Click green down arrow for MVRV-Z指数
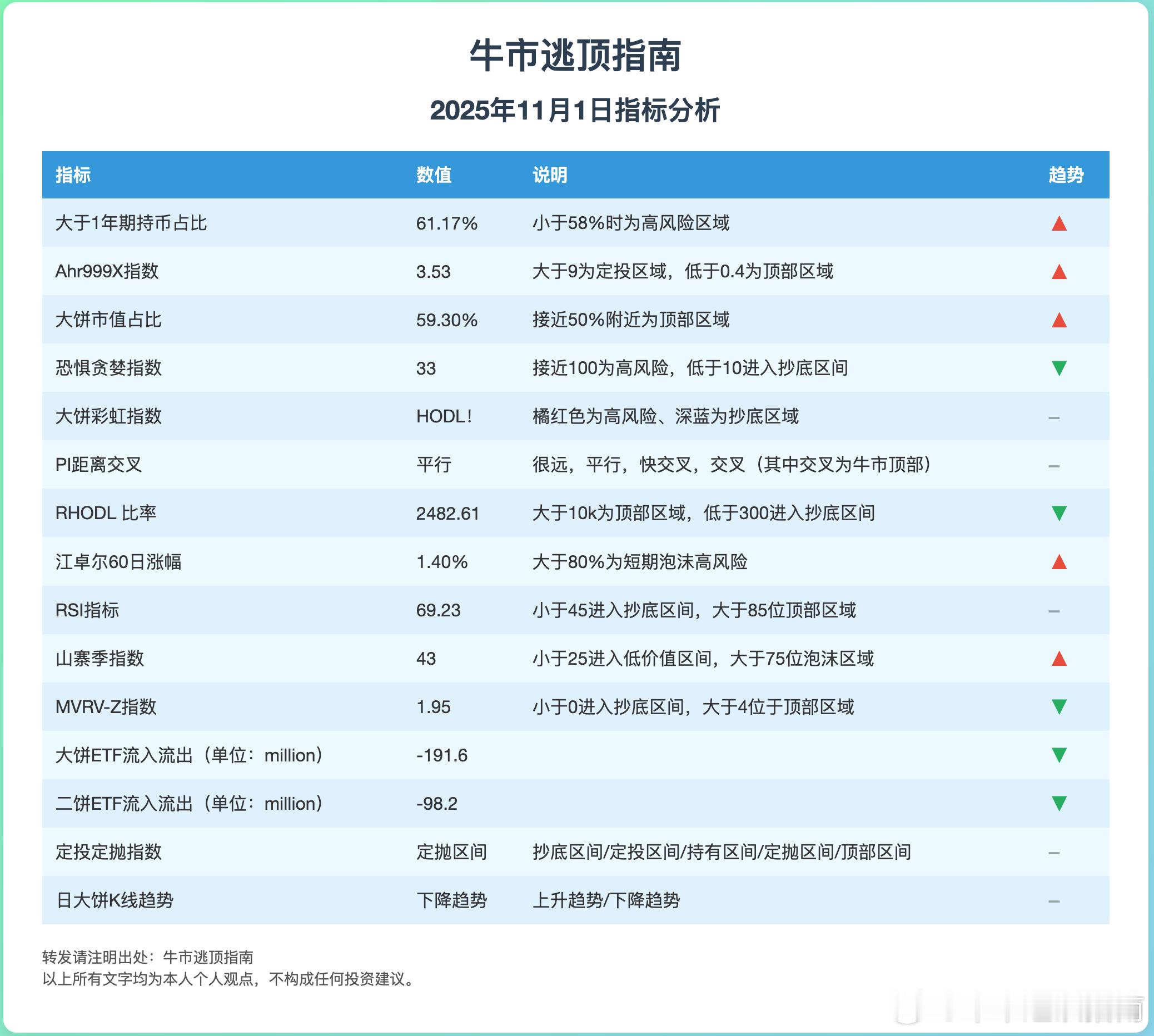This screenshot has height=1036, width=1154. [x=1058, y=706]
